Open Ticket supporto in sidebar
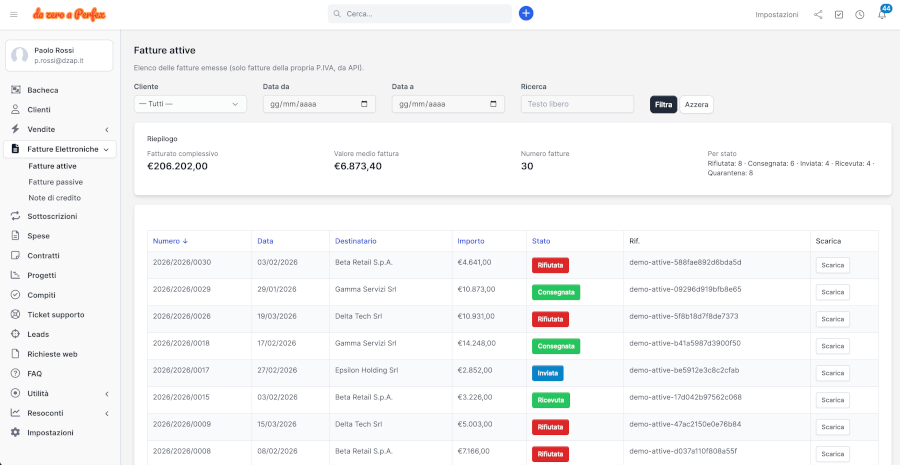Image resolution: width=900 pixels, height=465 pixels. [55, 314]
